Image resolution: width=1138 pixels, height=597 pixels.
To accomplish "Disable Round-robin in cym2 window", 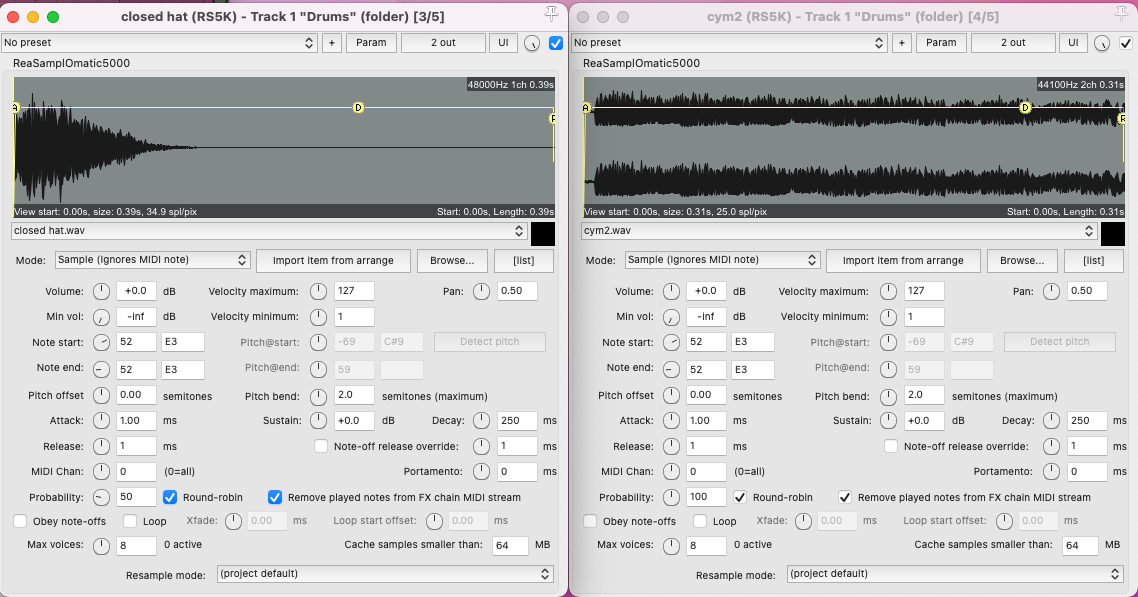I will 740,498.
